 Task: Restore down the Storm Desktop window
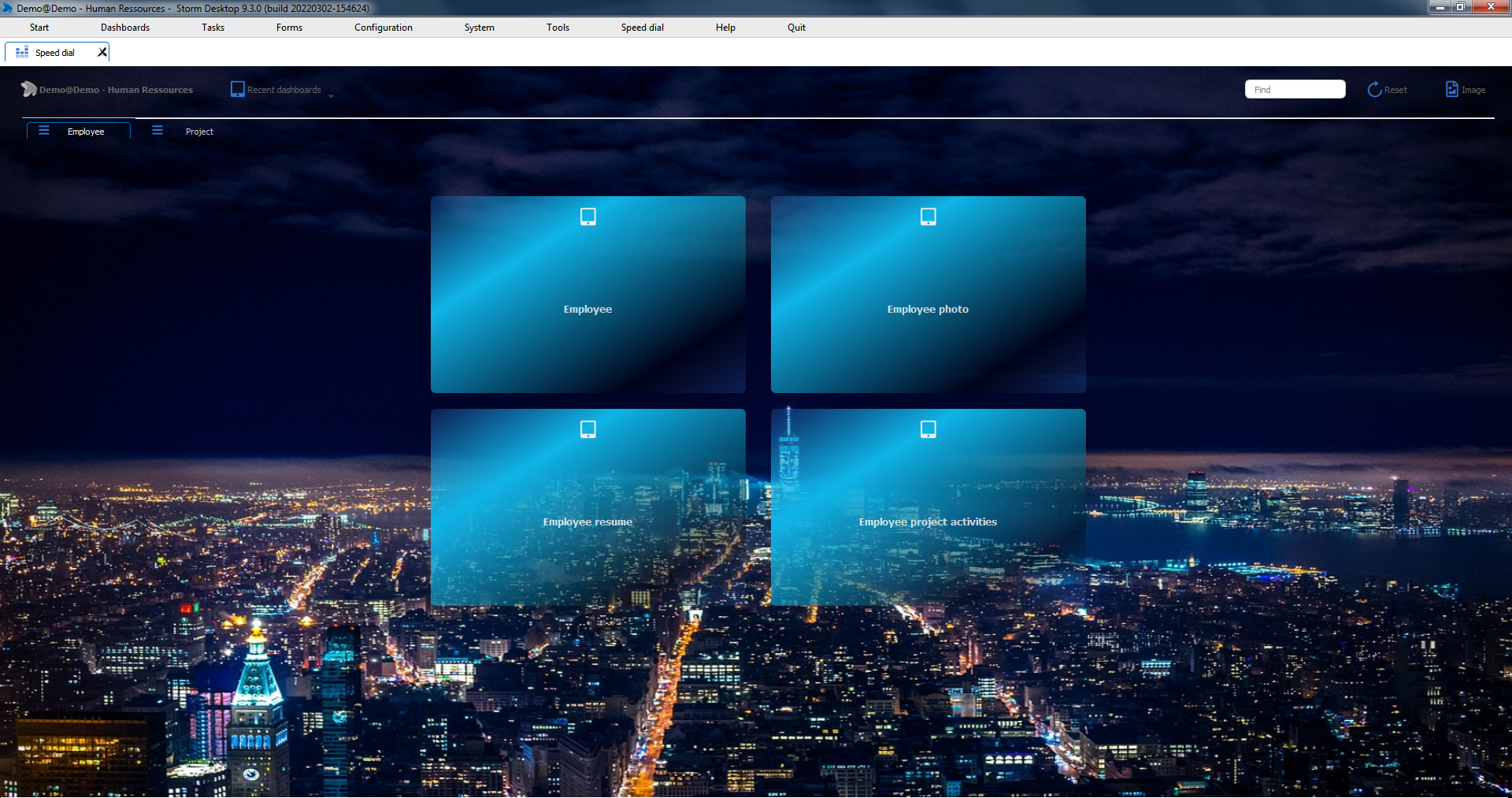click(x=1461, y=7)
